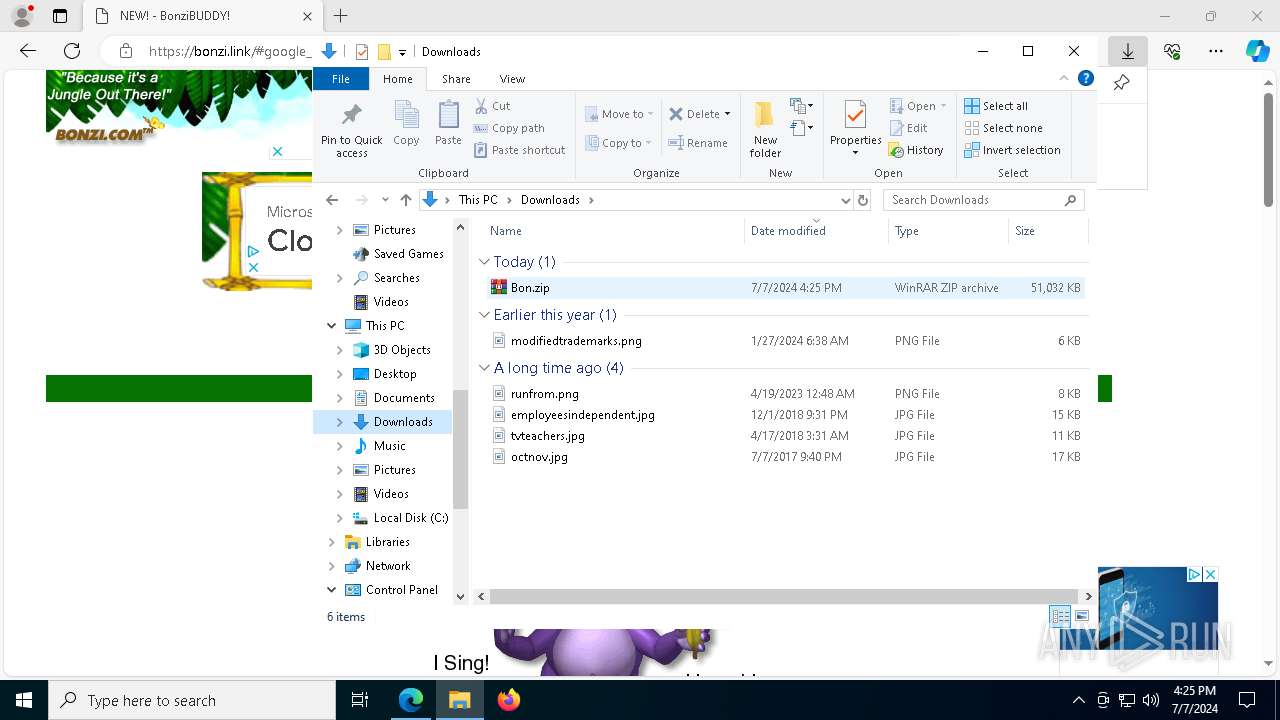Collapse the A long time ago group
Viewport: 1280px width, 720px height.
(484, 368)
